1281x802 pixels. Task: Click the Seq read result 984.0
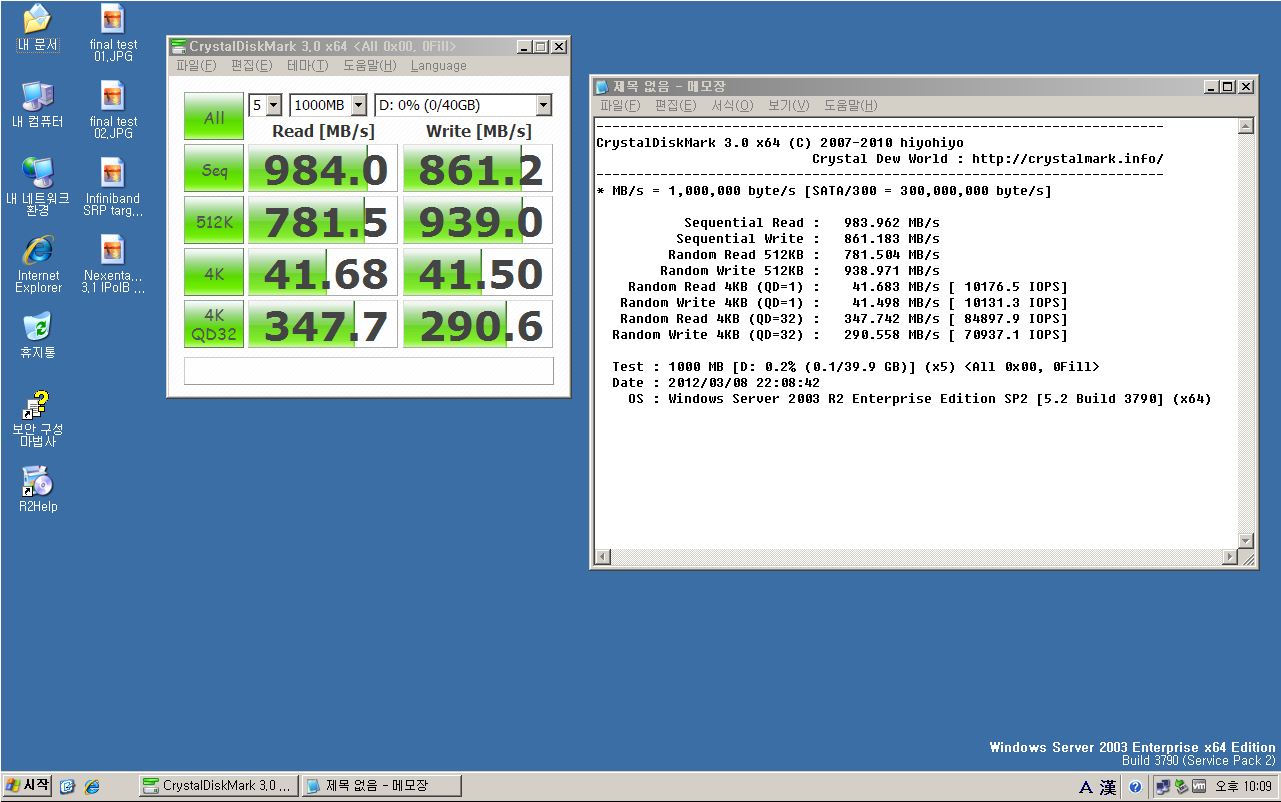(323, 169)
